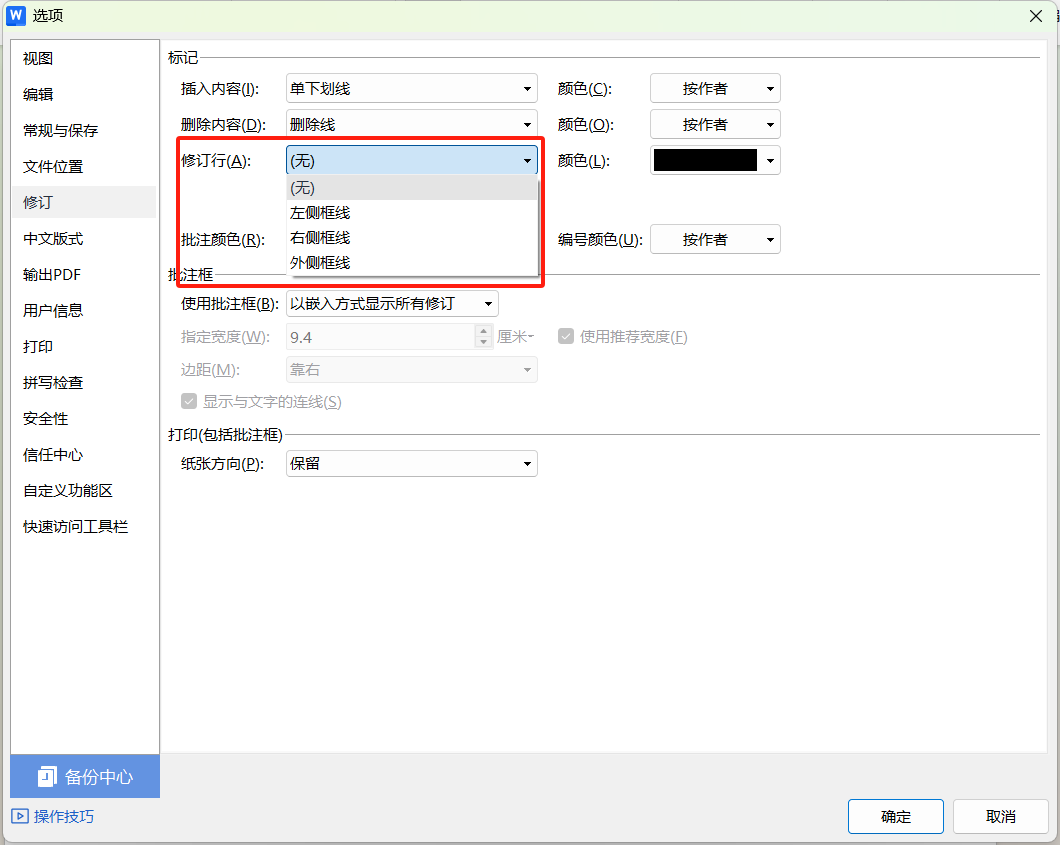Click the 确定 button
Viewport: 1060px width, 845px height.
(x=895, y=816)
